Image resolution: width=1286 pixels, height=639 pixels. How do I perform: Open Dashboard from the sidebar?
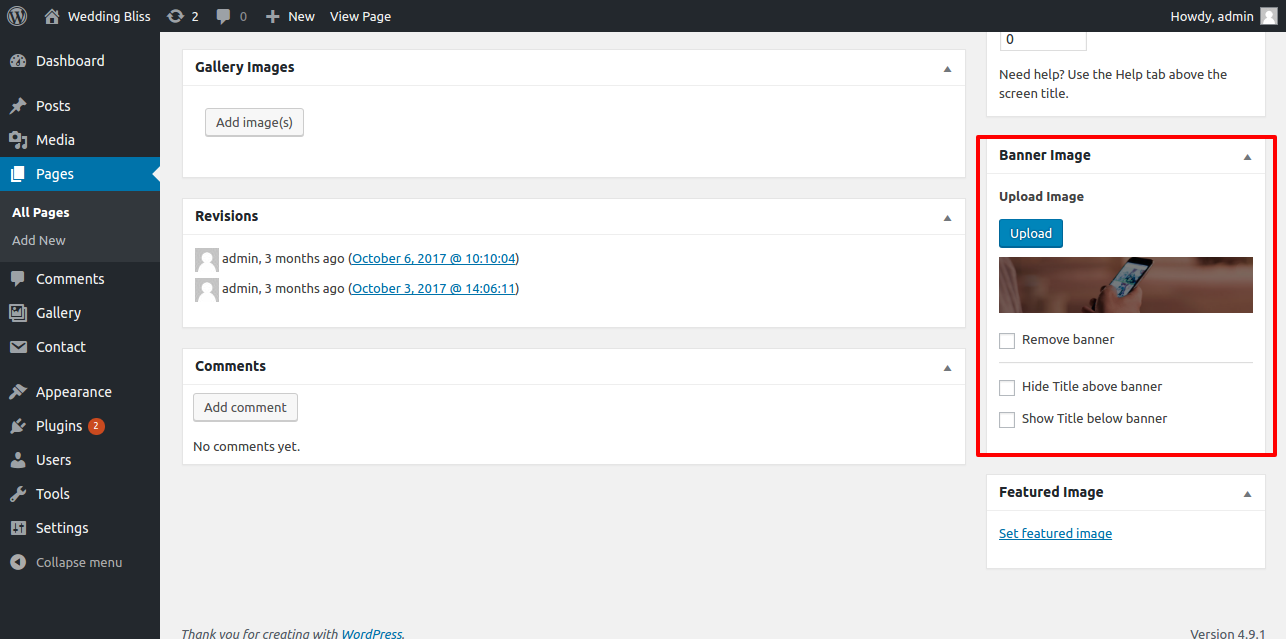pos(69,61)
